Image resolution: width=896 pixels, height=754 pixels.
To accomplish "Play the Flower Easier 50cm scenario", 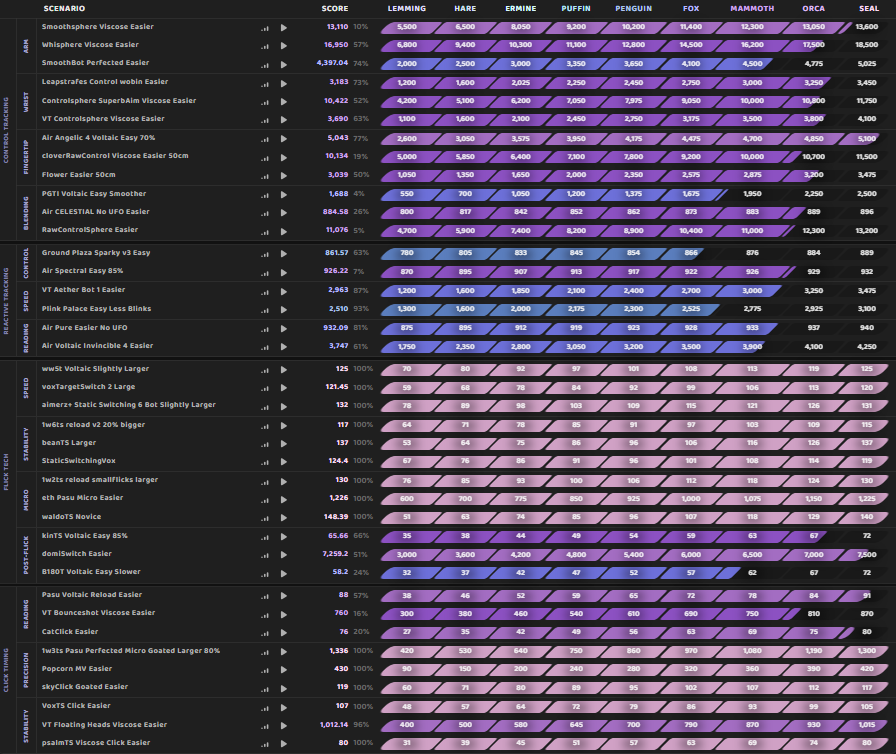I will tap(284, 176).
